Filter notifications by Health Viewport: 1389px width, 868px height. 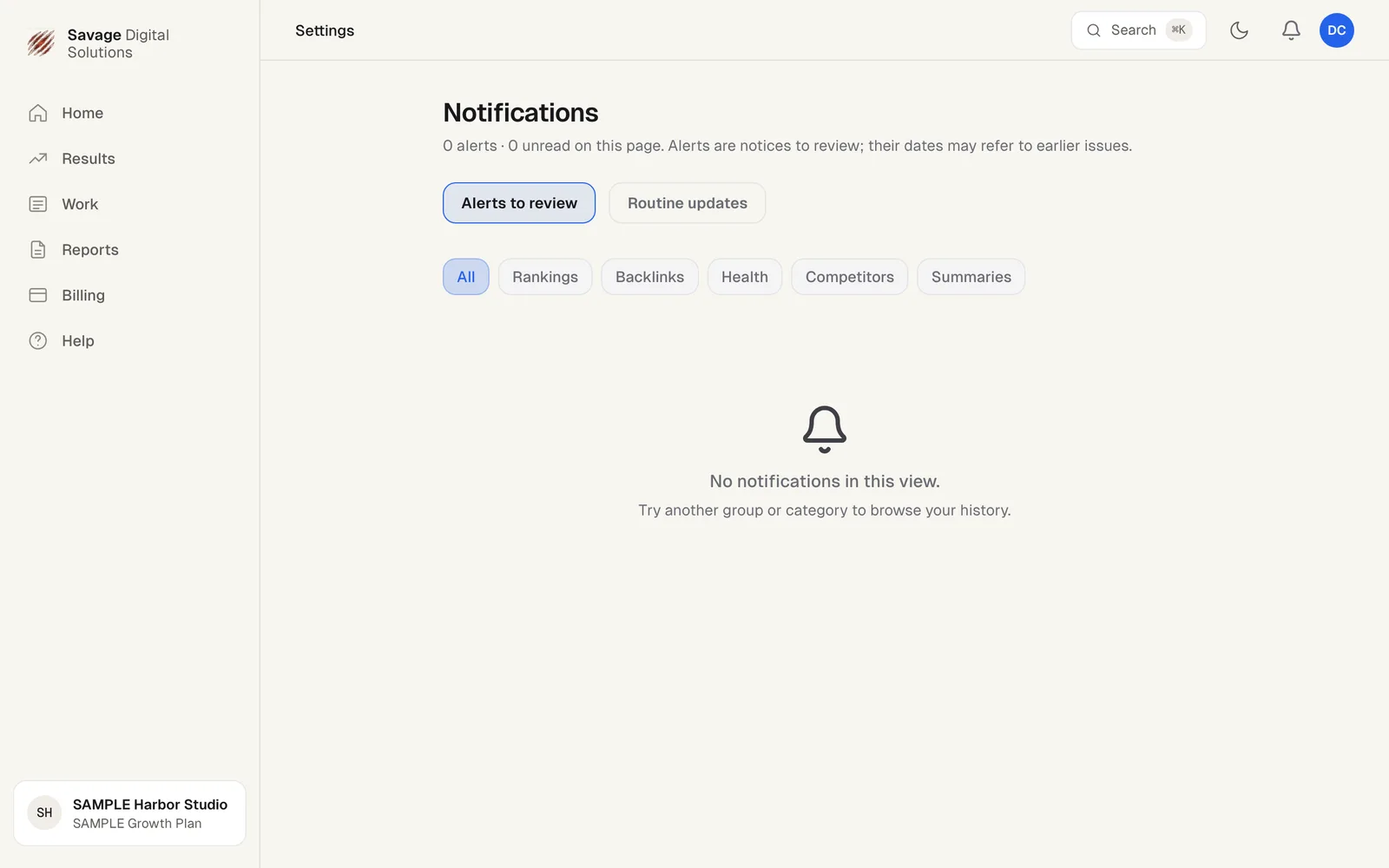[745, 277]
